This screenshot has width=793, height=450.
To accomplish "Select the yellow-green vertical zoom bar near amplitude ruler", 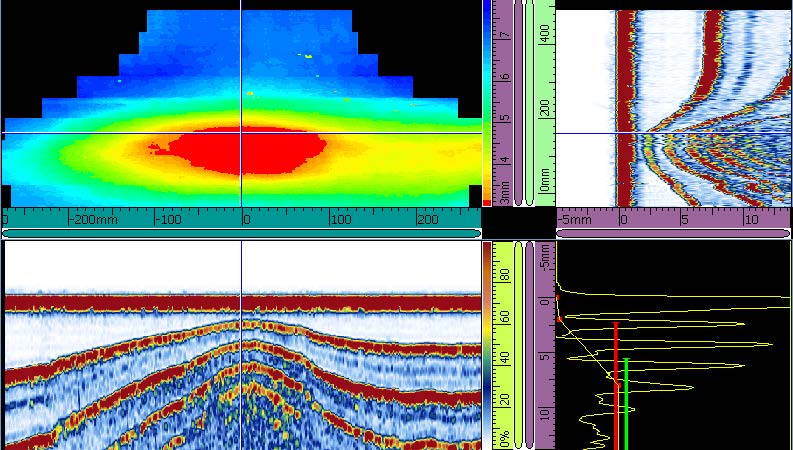I will (x=518, y=345).
